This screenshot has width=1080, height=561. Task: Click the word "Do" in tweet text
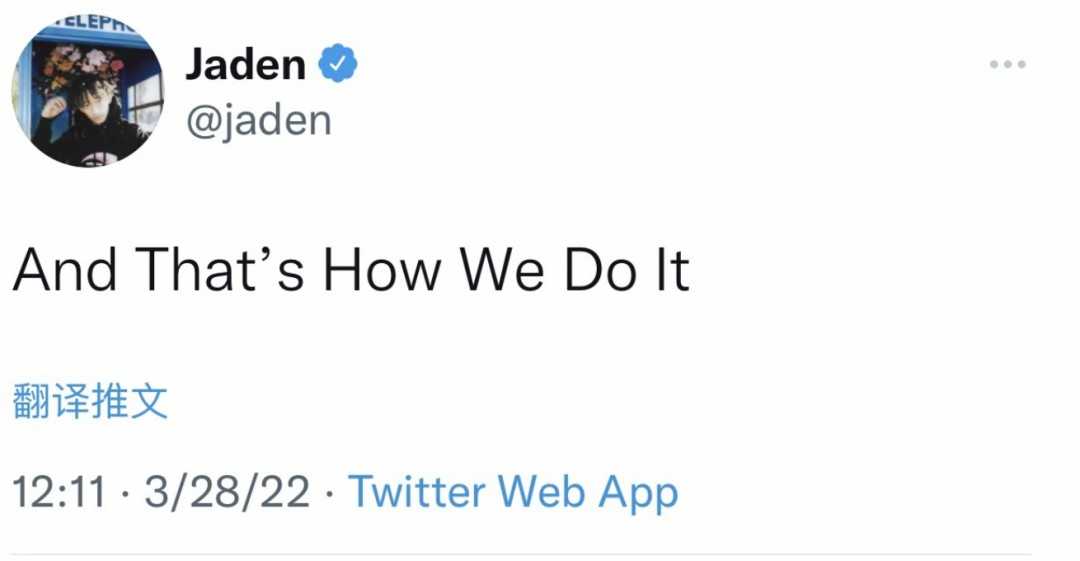click(x=599, y=269)
